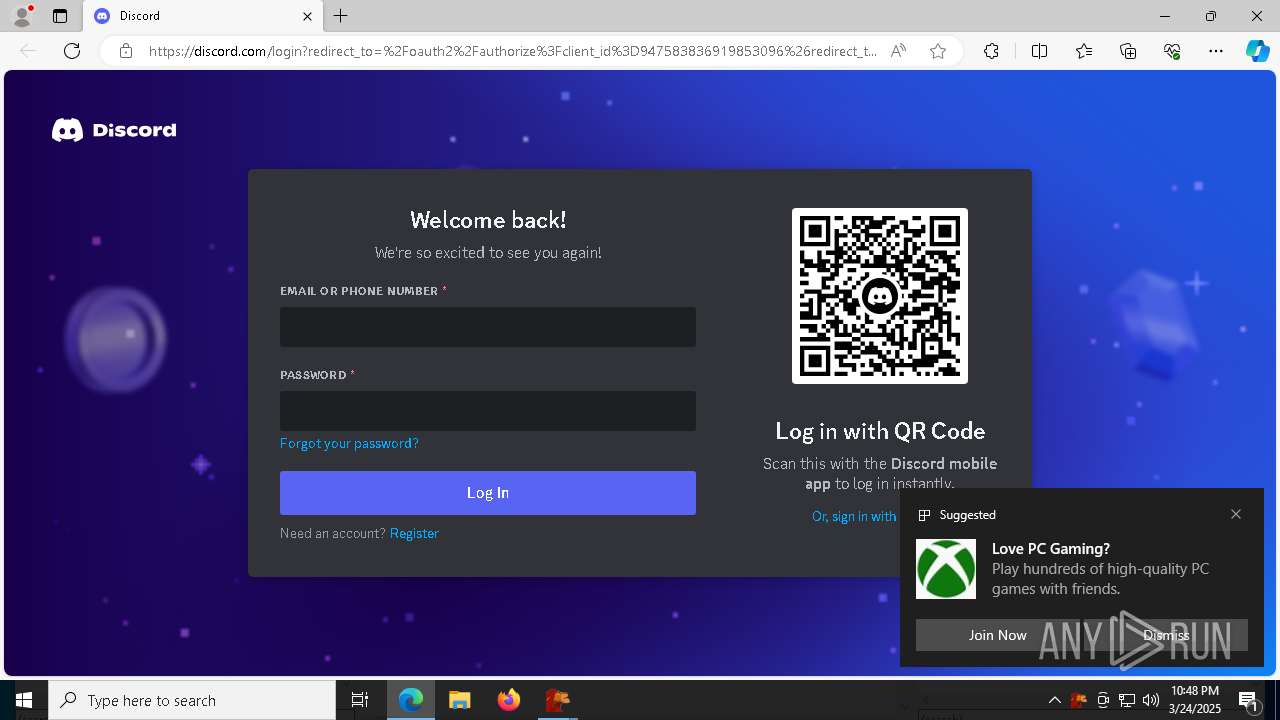Screen dimensions: 1280x720
Task: Open the Extensions puzzle icon
Action: (991, 51)
